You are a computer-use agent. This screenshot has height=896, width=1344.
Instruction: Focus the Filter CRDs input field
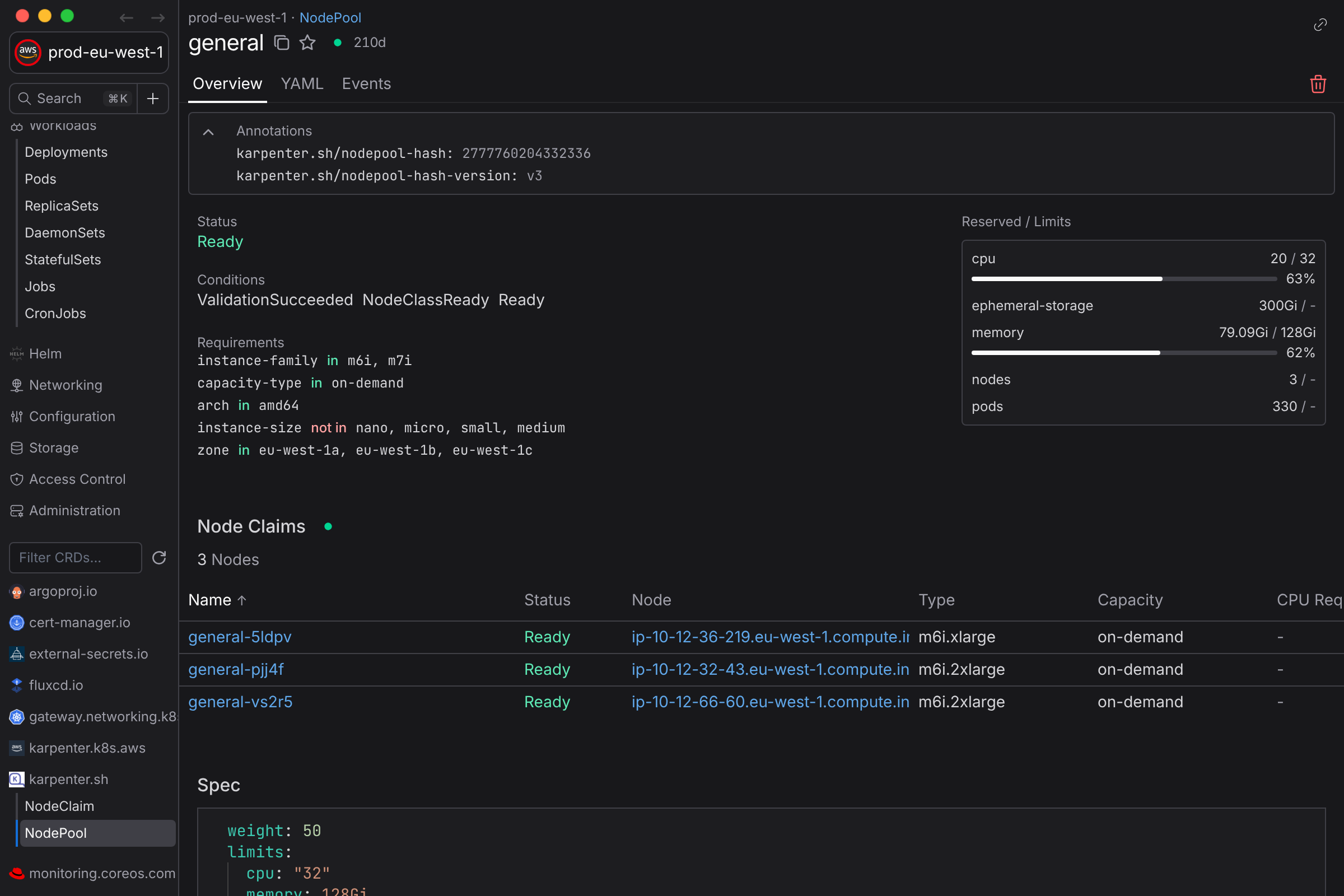tap(76, 558)
